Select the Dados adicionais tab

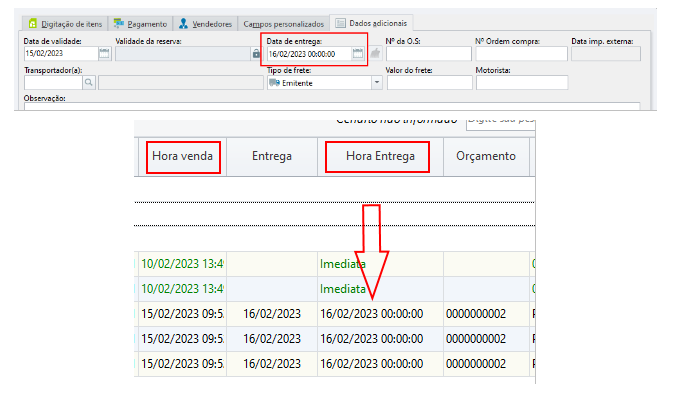click(371, 23)
